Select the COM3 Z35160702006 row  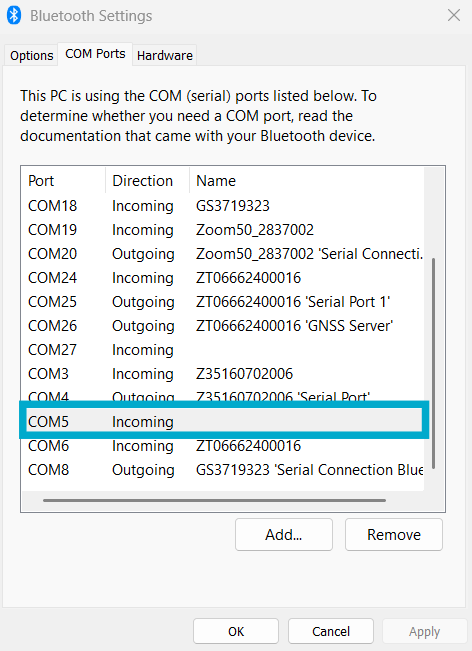(x=223, y=374)
